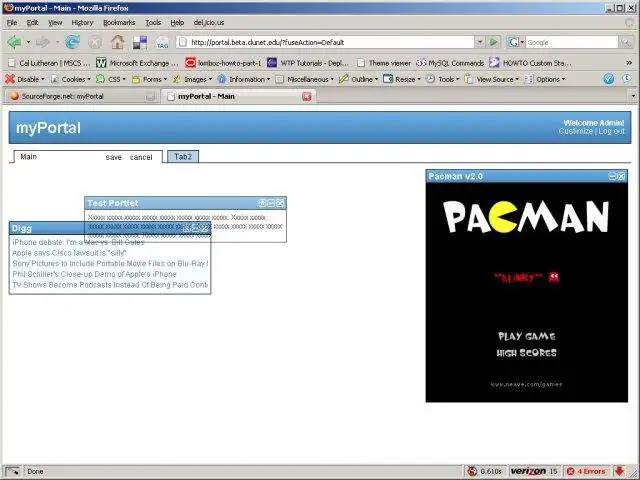Click status bar icon left of Done

click(x=12, y=471)
